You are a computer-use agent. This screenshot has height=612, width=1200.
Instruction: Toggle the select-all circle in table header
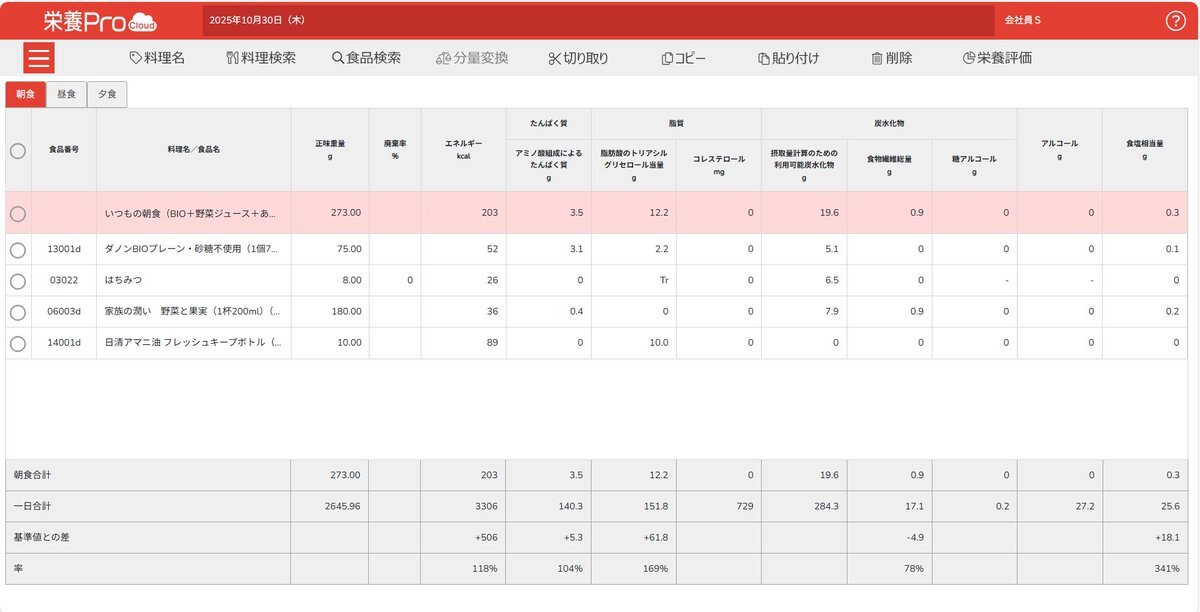pos(18,150)
